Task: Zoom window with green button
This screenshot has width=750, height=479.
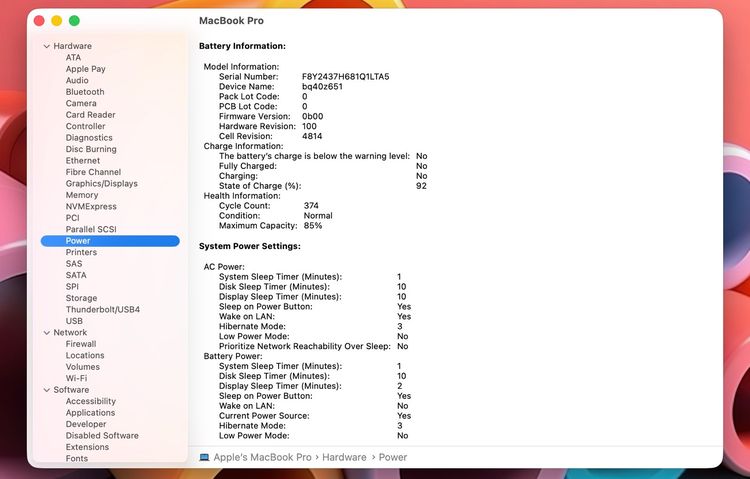Action: [x=74, y=21]
